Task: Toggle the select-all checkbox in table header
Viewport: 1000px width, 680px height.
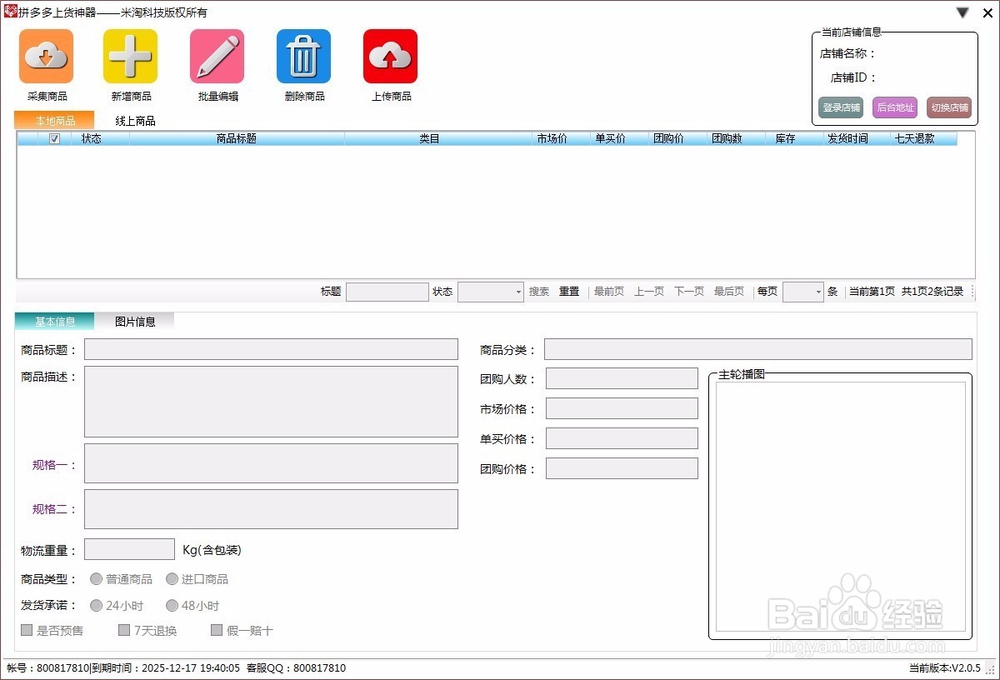Action: 55,138
